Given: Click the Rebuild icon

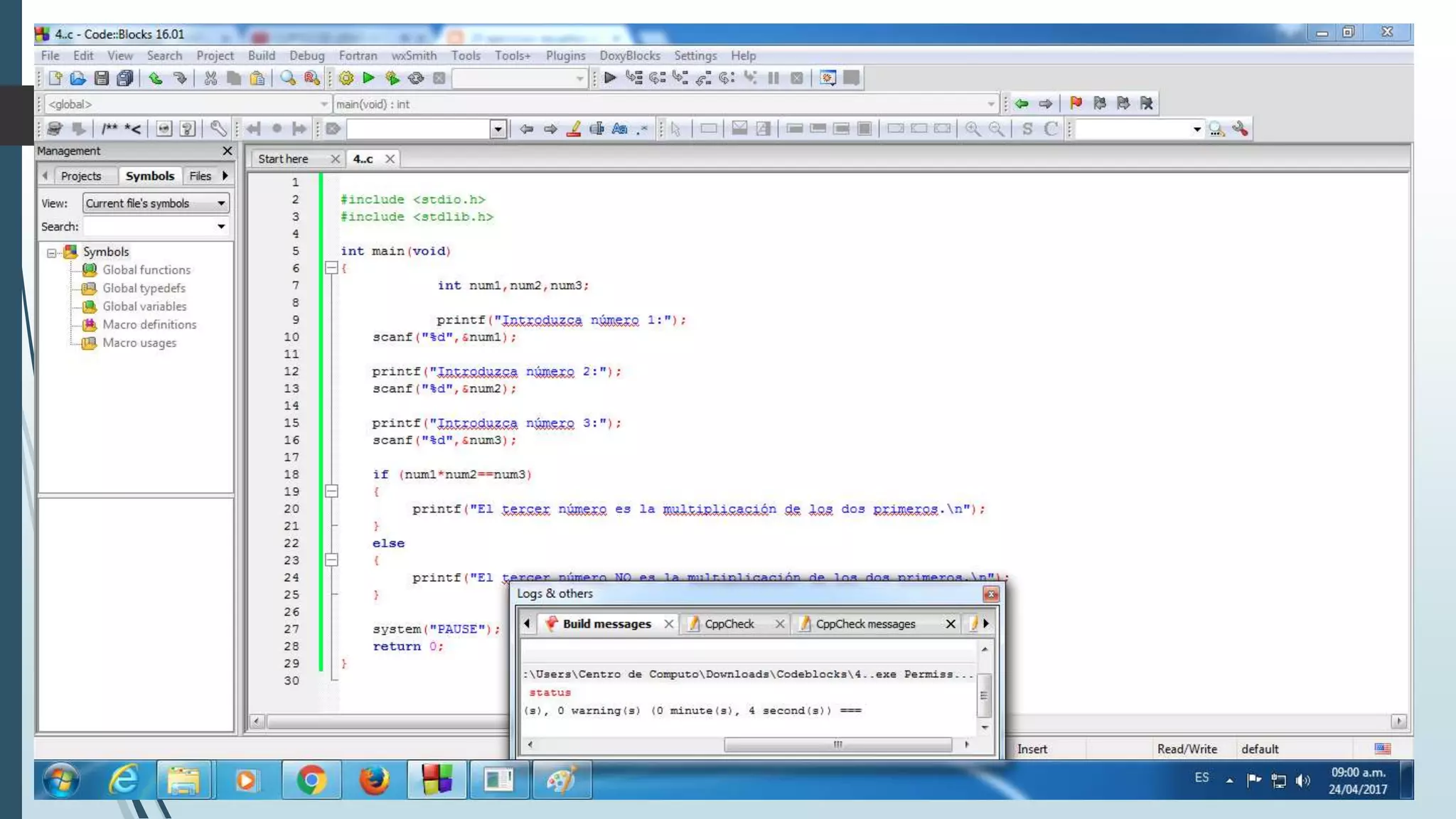Looking at the screenshot, I should pyautogui.click(x=416, y=78).
